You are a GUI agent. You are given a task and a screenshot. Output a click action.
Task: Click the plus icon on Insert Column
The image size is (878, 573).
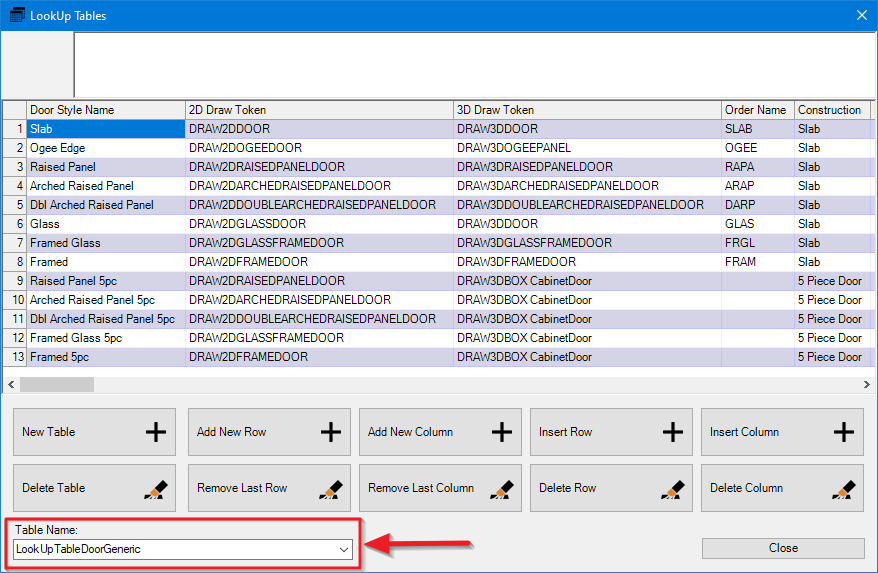(844, 432)
